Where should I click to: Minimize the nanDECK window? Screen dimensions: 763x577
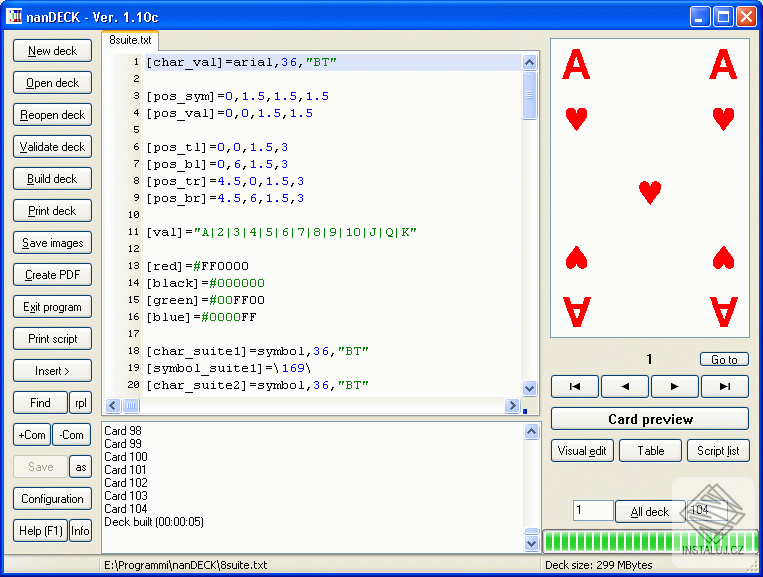pos(700,17)
